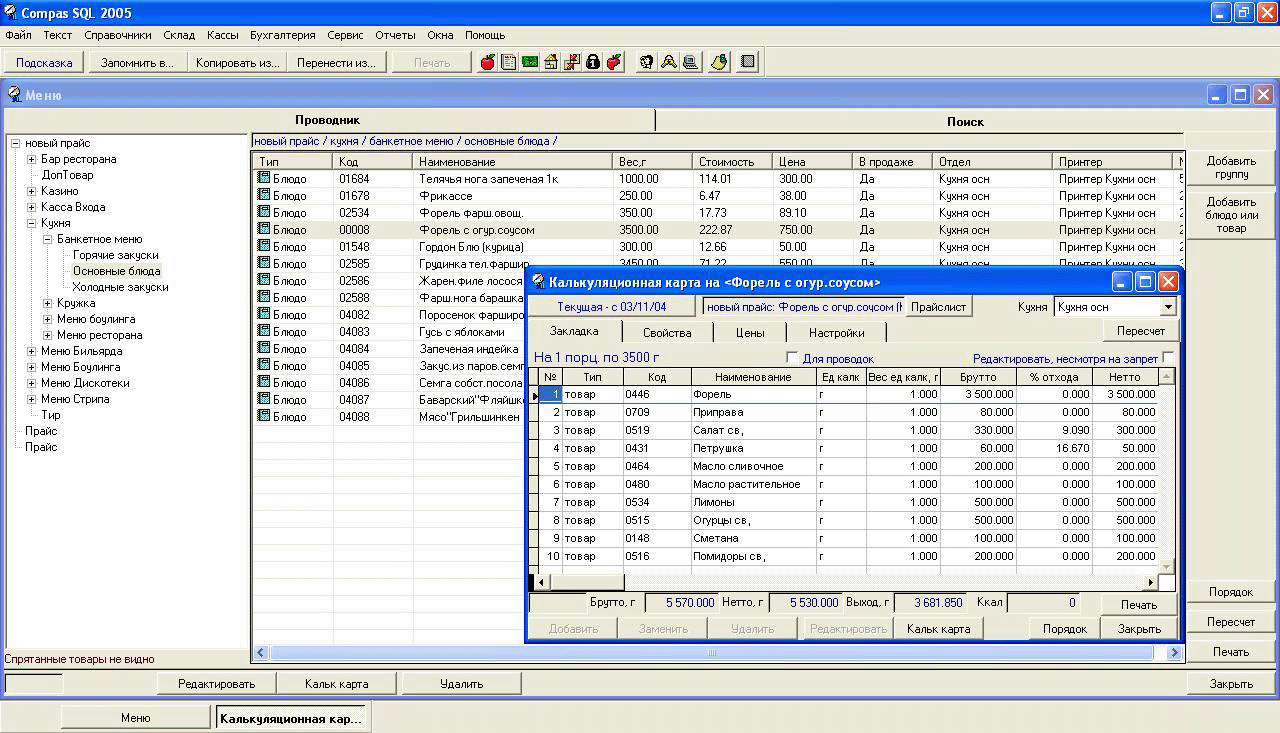1280x733 pixels.
Task: Click the keys toolbar icon
Action: tap(668, 62)
